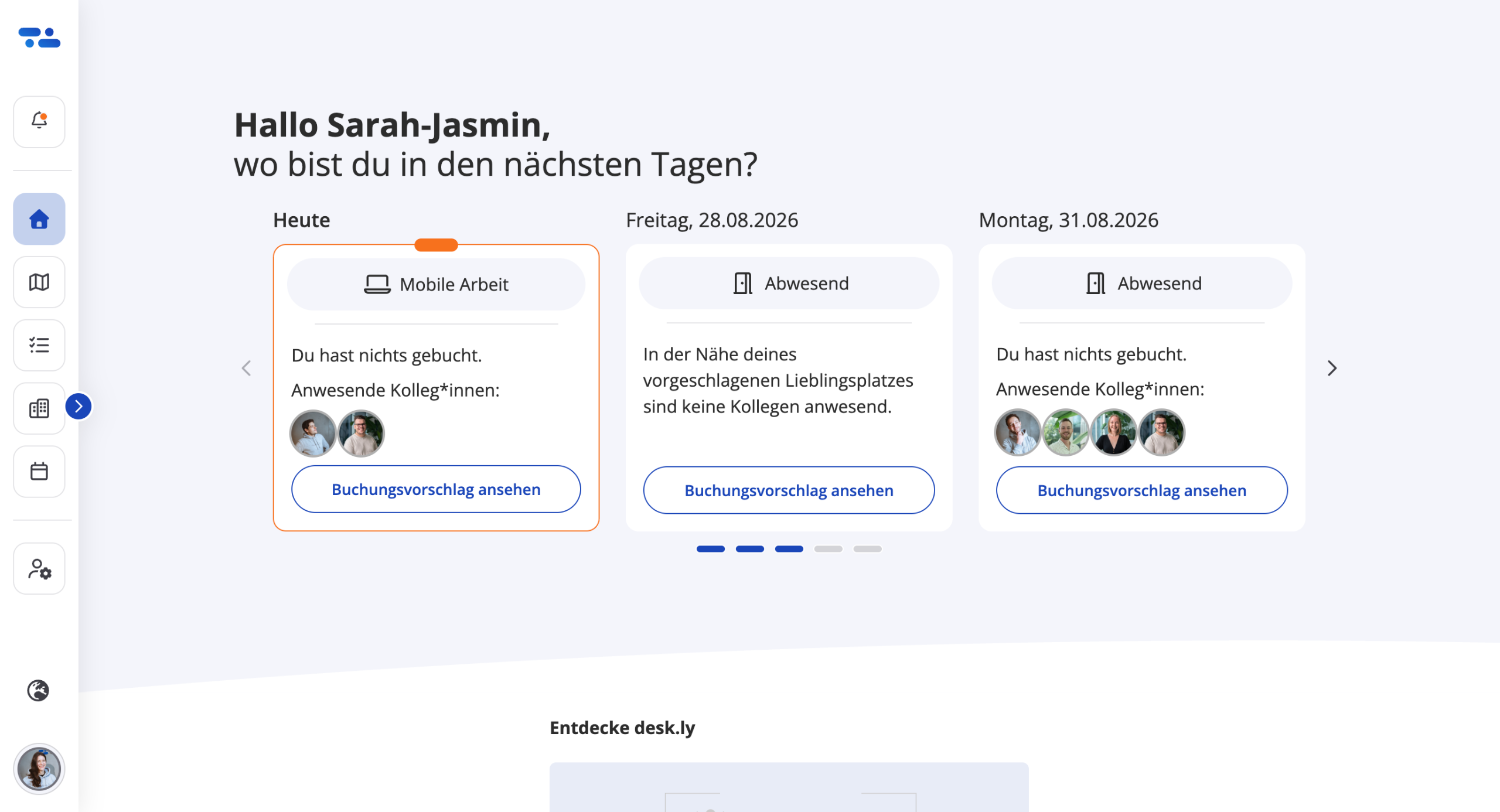This screenshot has width=1500, height=812.
Task: Click first colleague avatar in Heute card
Action: (x=313, y=434)
